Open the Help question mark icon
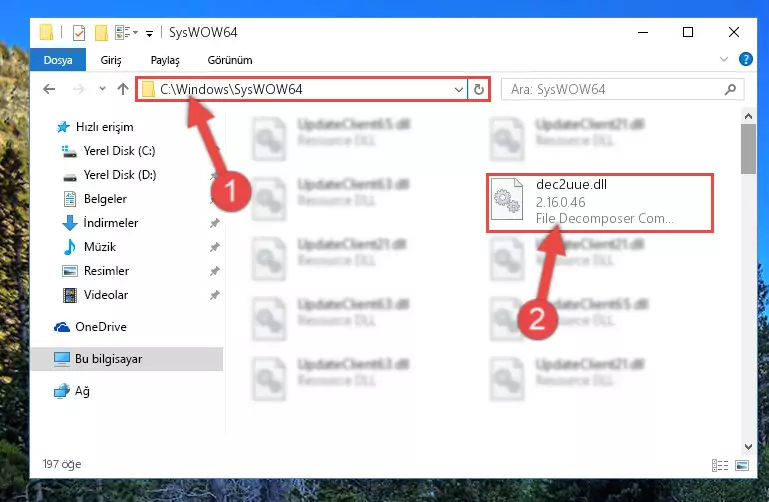769x502 pixels. [745, 59]
